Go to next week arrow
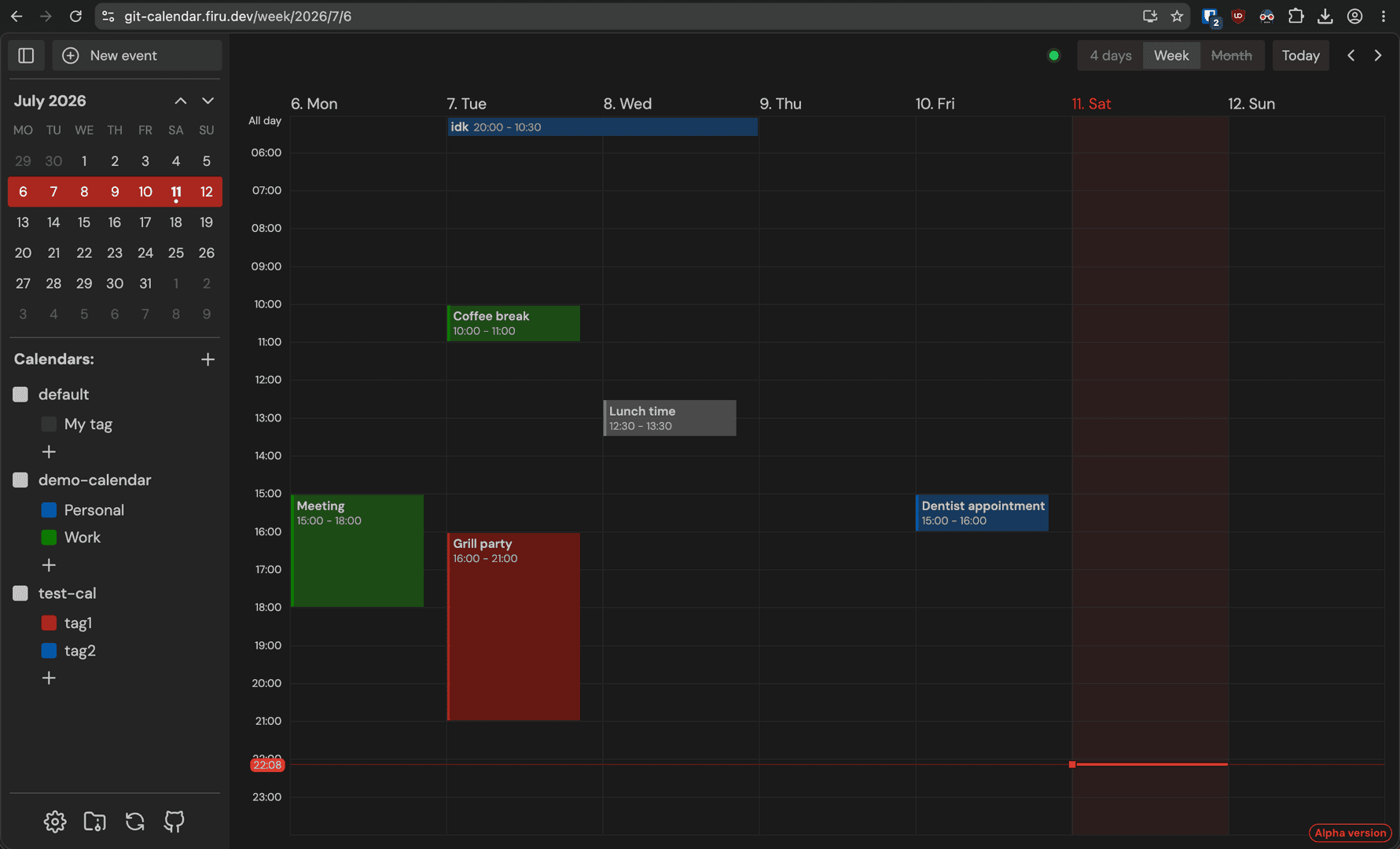This screenshot has height=849, width=1400. click(1378, 56)
